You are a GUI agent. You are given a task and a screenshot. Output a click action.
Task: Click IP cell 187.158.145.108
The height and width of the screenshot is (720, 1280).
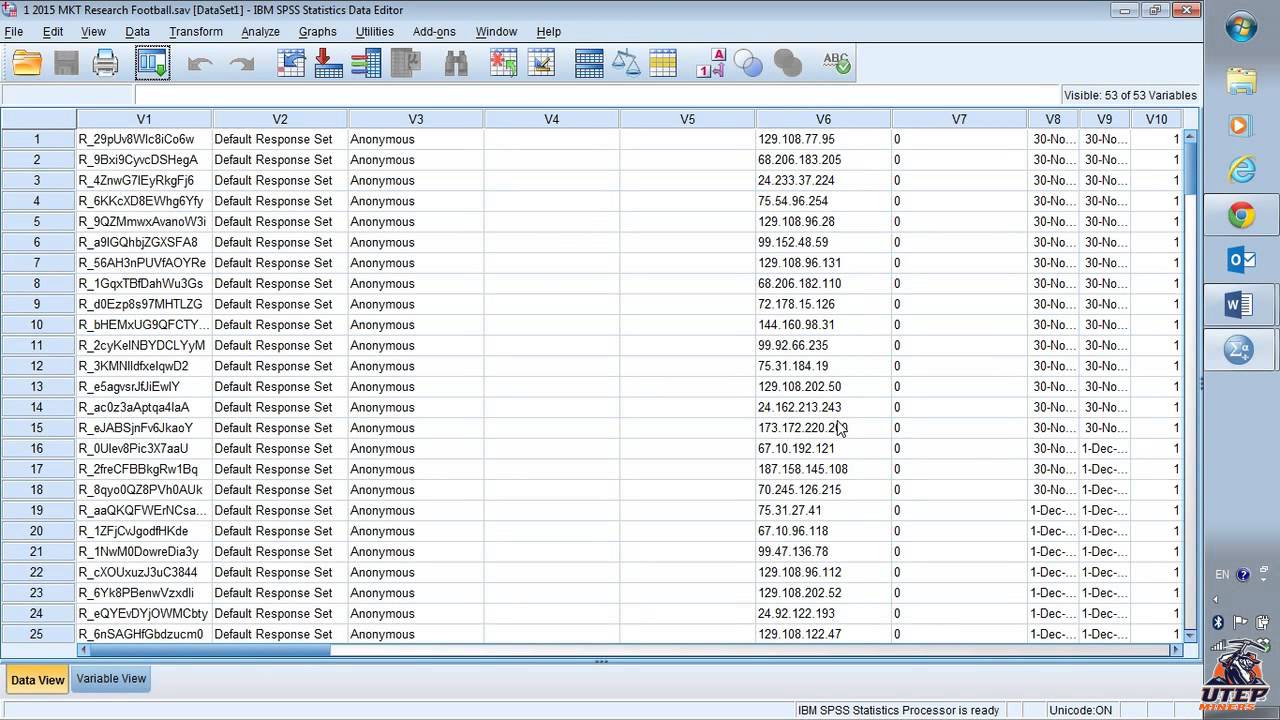click(x=823, y=469)
